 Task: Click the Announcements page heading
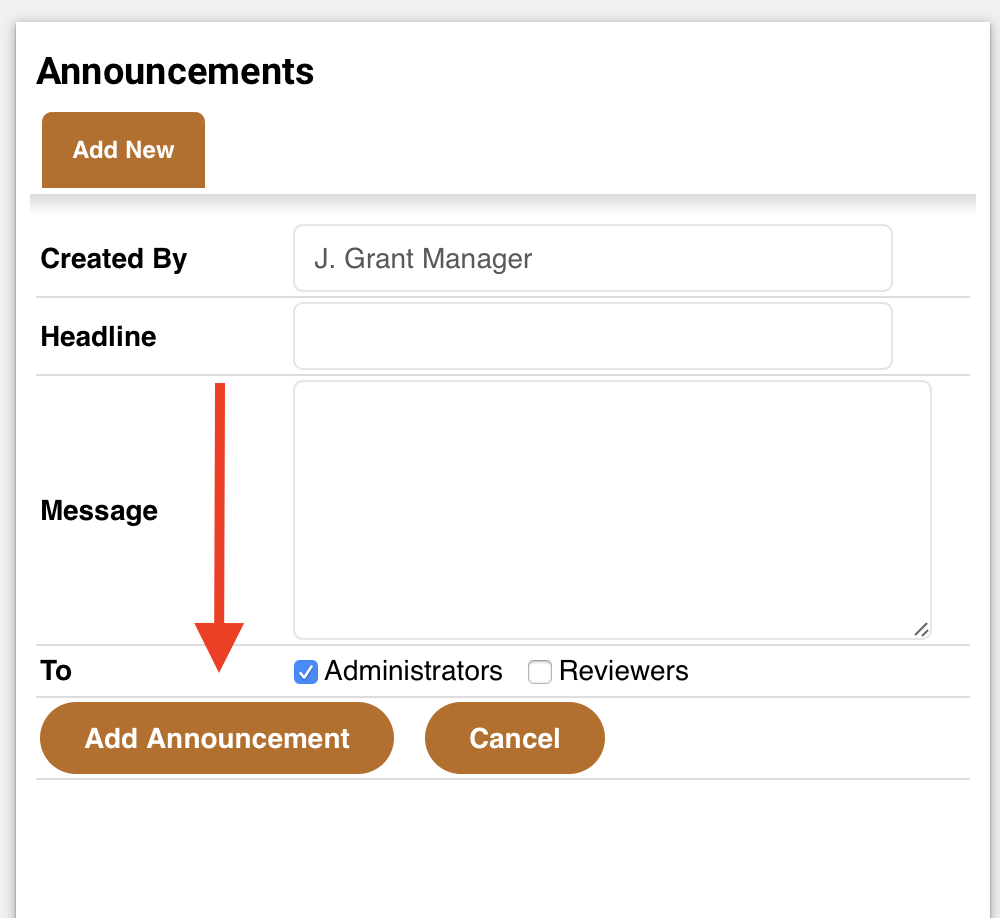pyautogui.click(x=175, y=71)
